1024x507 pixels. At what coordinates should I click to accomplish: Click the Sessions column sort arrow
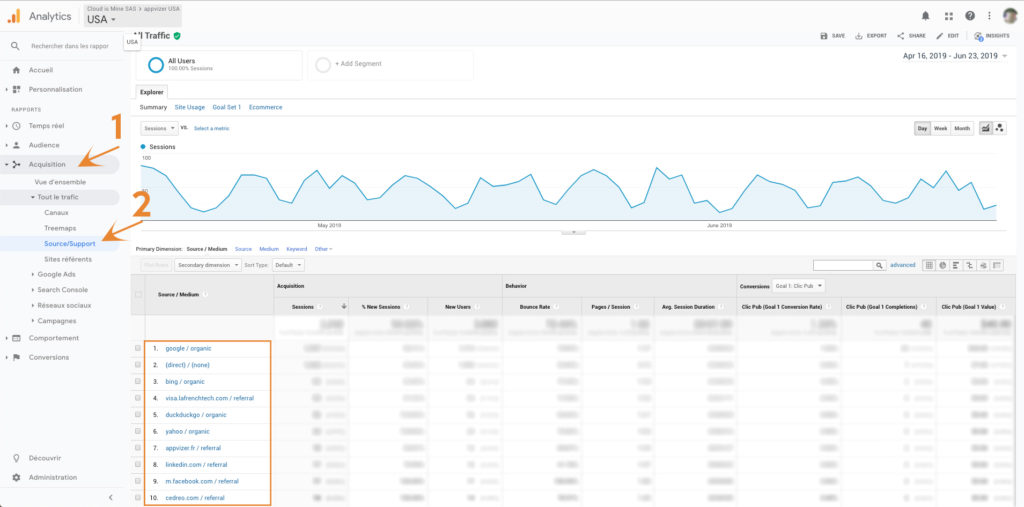344,306
